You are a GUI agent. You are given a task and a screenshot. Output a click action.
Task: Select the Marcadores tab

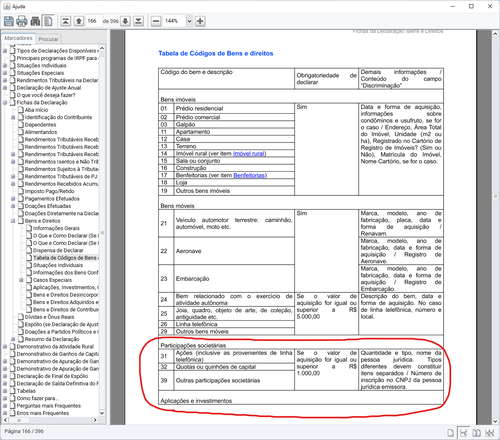(18, 38)
